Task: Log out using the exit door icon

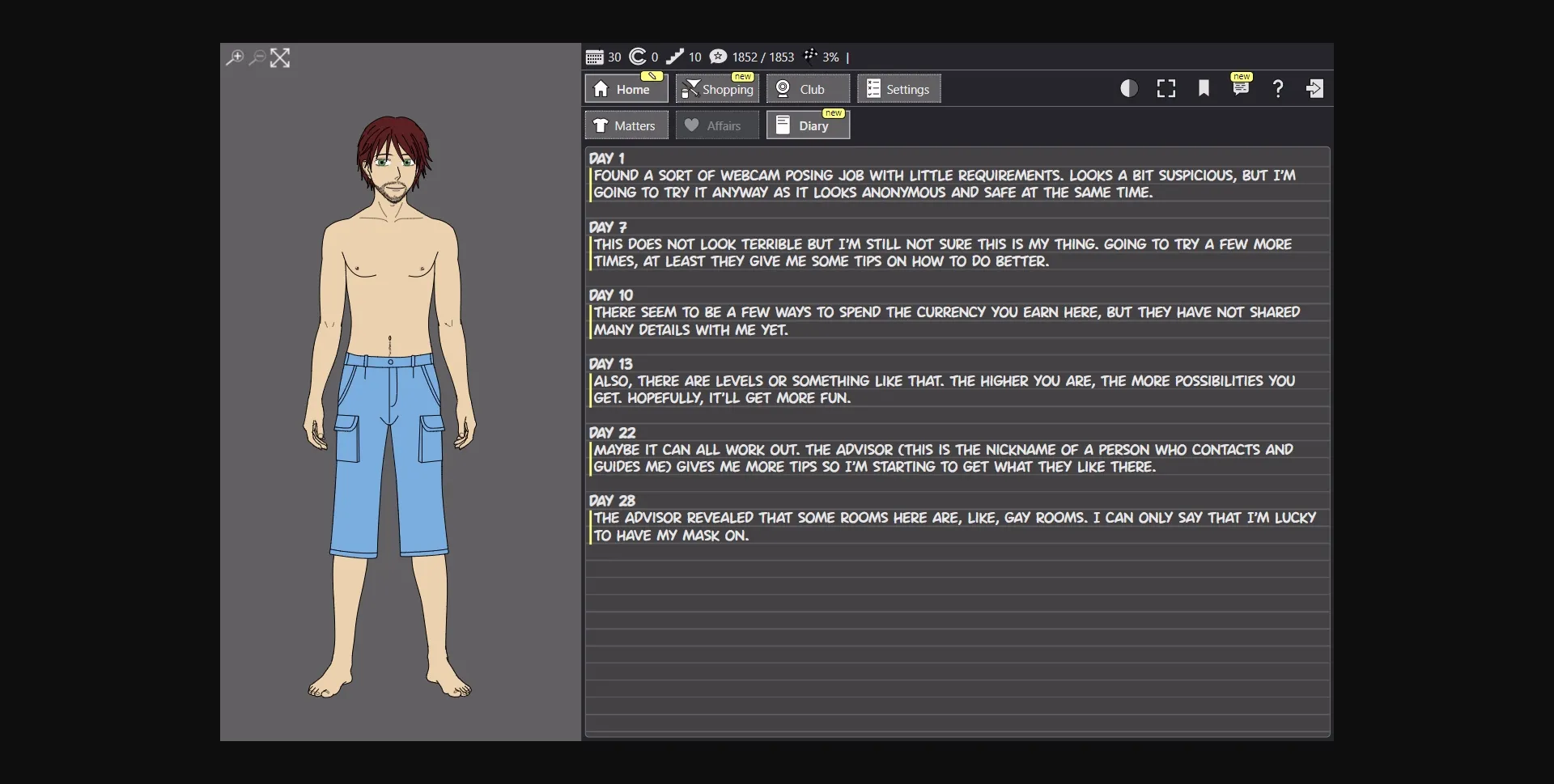Action: tap(1315, 89)
